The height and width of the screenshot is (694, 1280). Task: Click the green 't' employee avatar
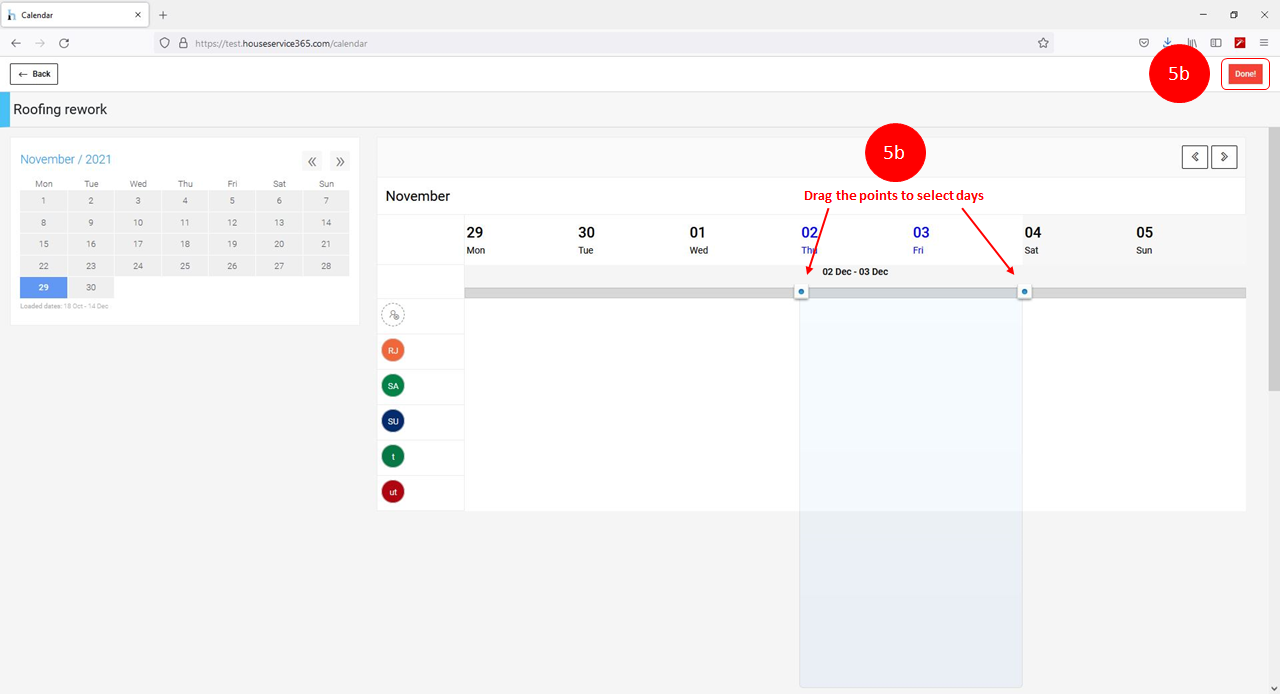coord(393,457)
